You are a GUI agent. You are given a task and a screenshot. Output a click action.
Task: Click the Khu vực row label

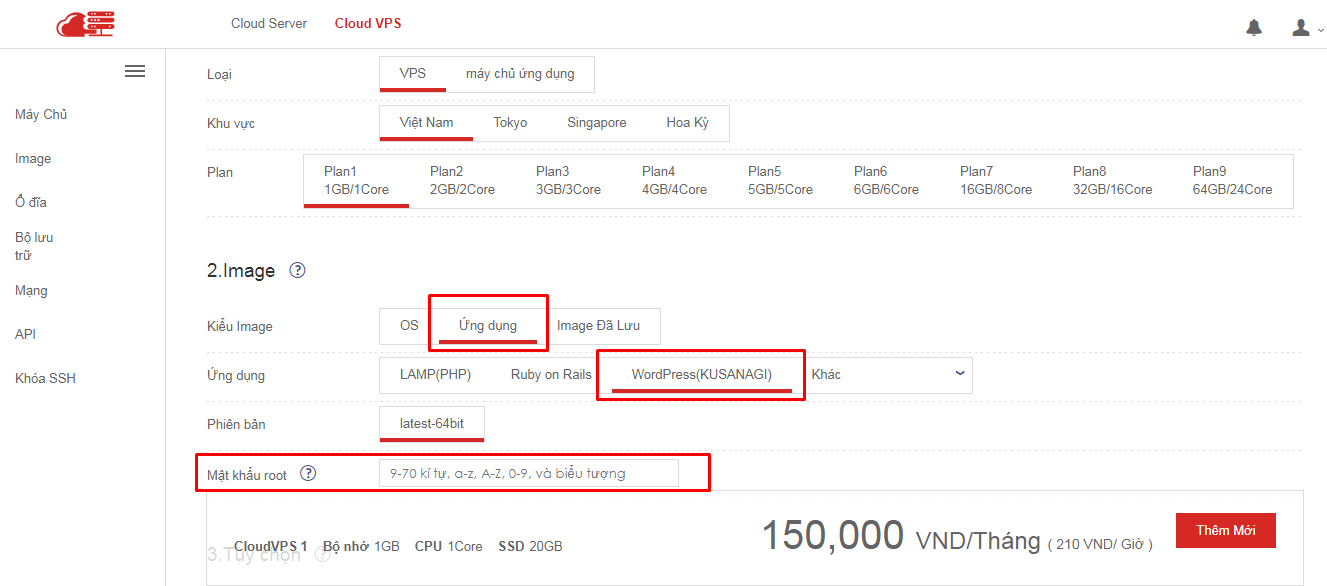pyautogui.click(x=231, y=123)
